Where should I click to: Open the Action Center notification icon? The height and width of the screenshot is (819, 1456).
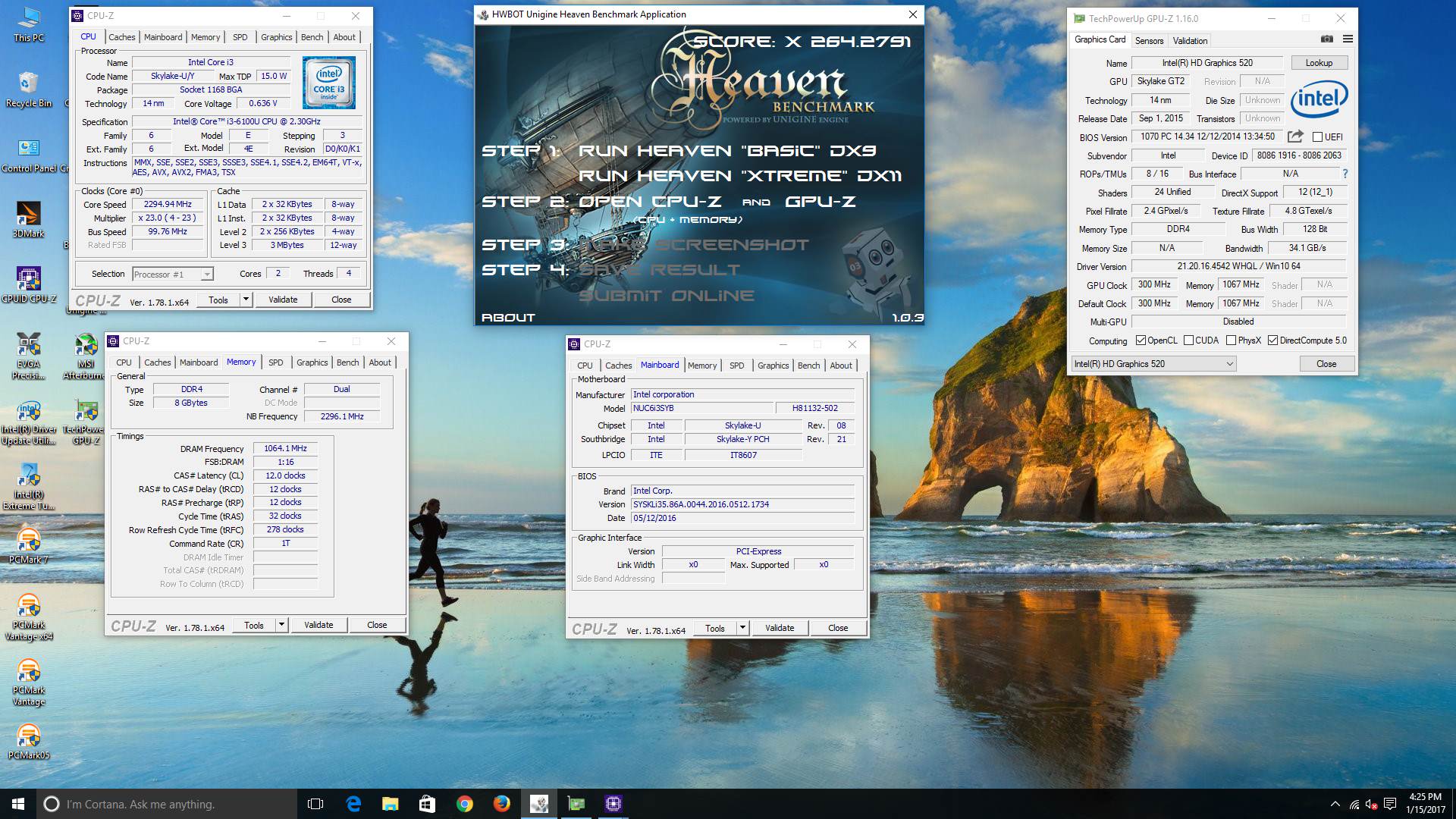[x=1390, y=804]
